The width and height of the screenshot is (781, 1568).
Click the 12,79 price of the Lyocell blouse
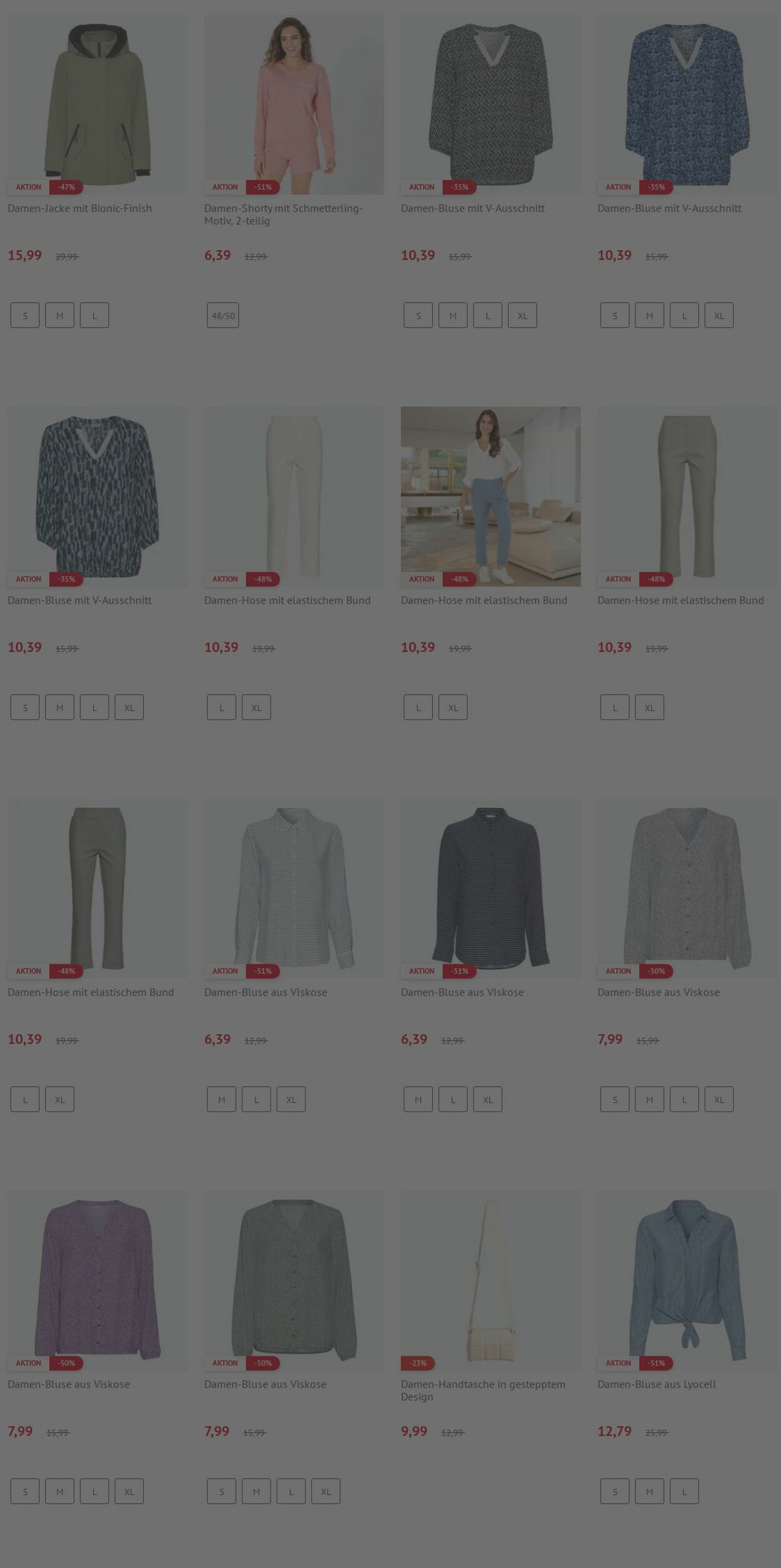point(615,1431)
